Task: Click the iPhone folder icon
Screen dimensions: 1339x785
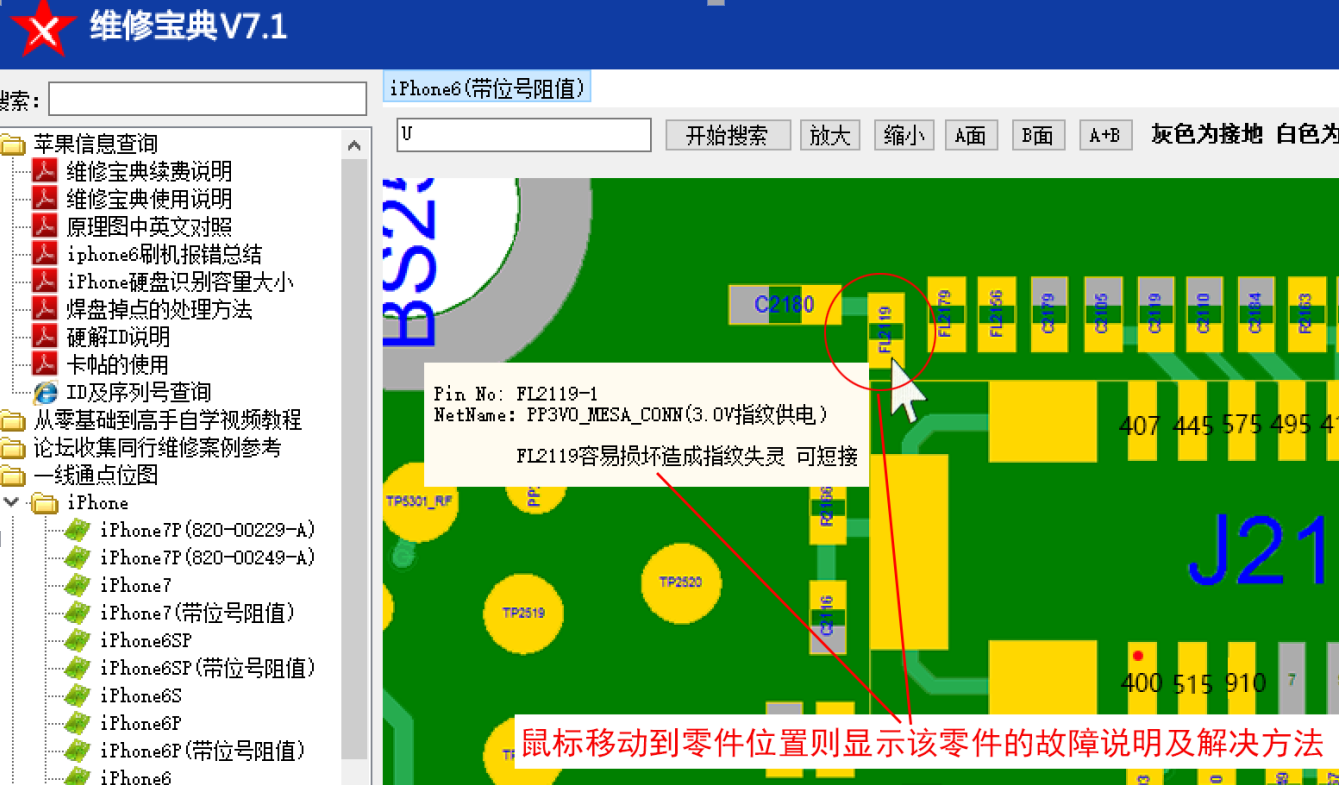Action: coord(46,503)
